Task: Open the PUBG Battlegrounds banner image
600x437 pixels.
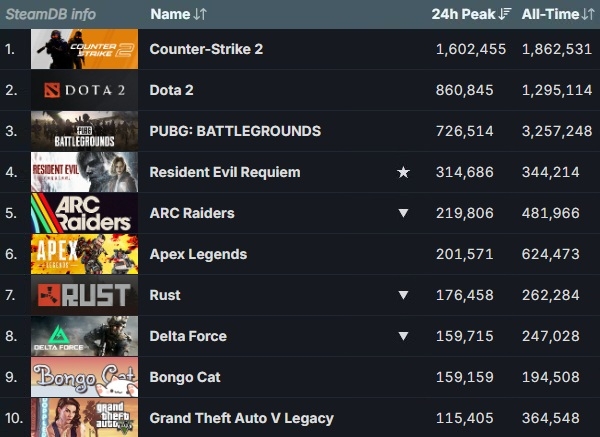Action: [x=85, y=131]
